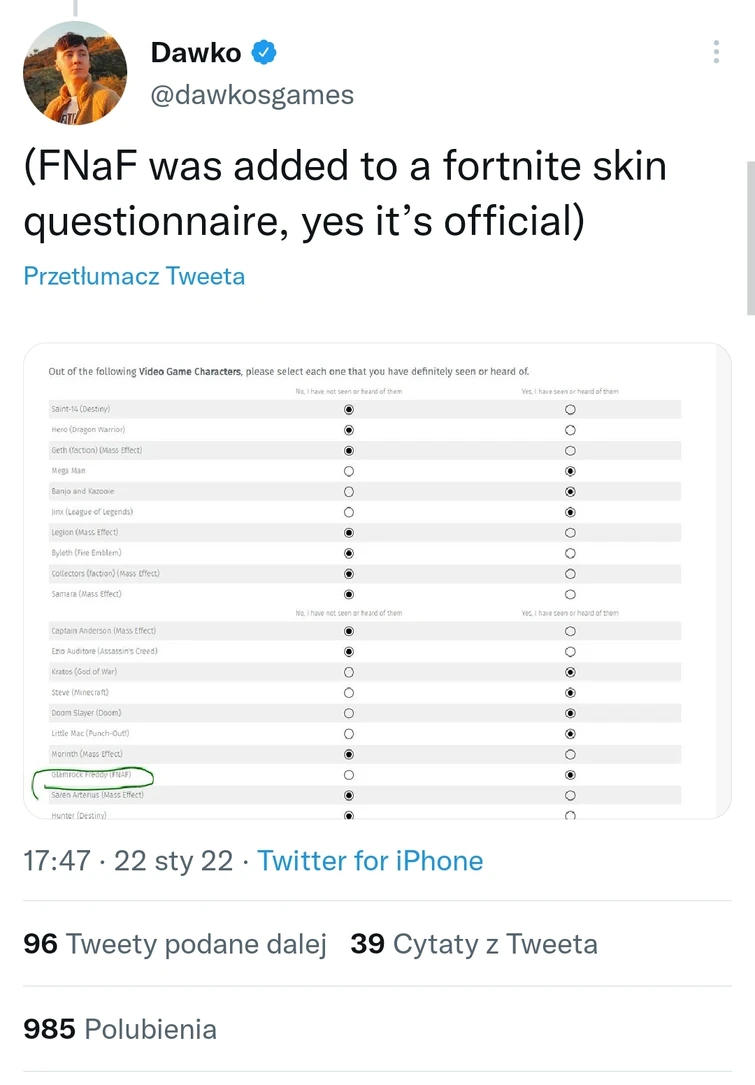Click the circled Glamrock Freddy (FNAF) label
Viewport: 755px width, 1085px height.
(92, 775)
